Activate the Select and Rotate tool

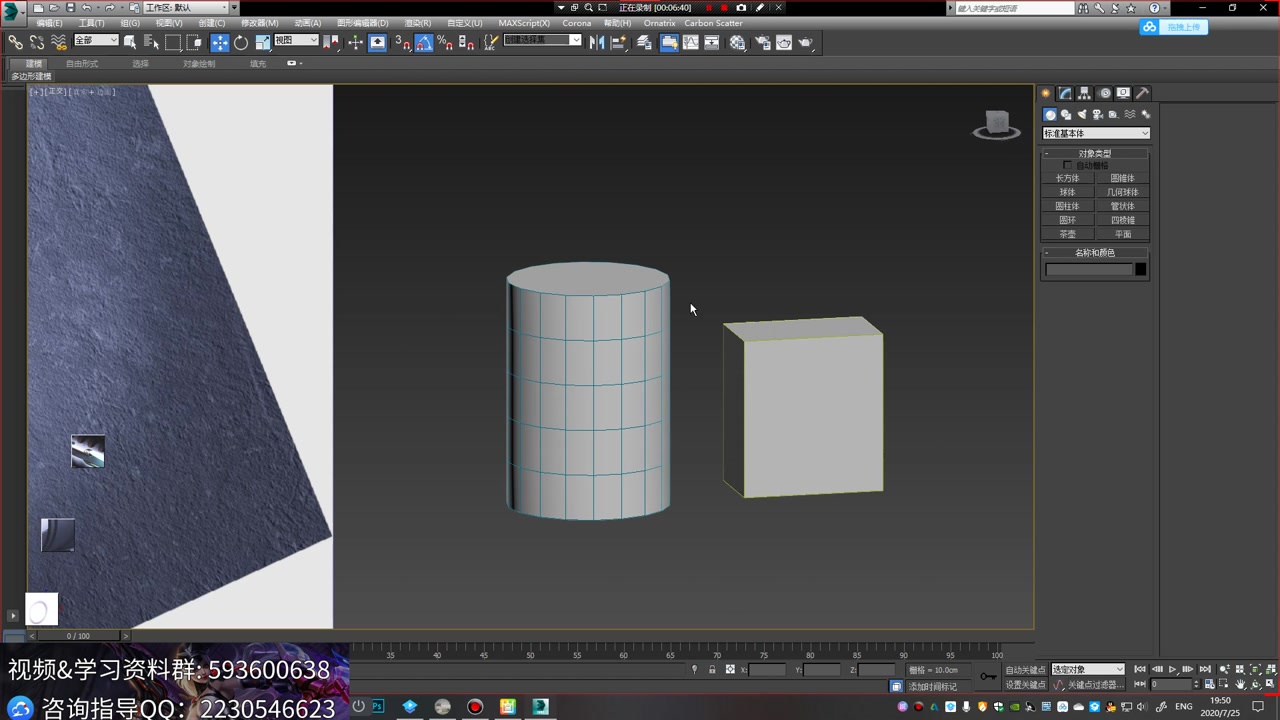pos(241,42)
